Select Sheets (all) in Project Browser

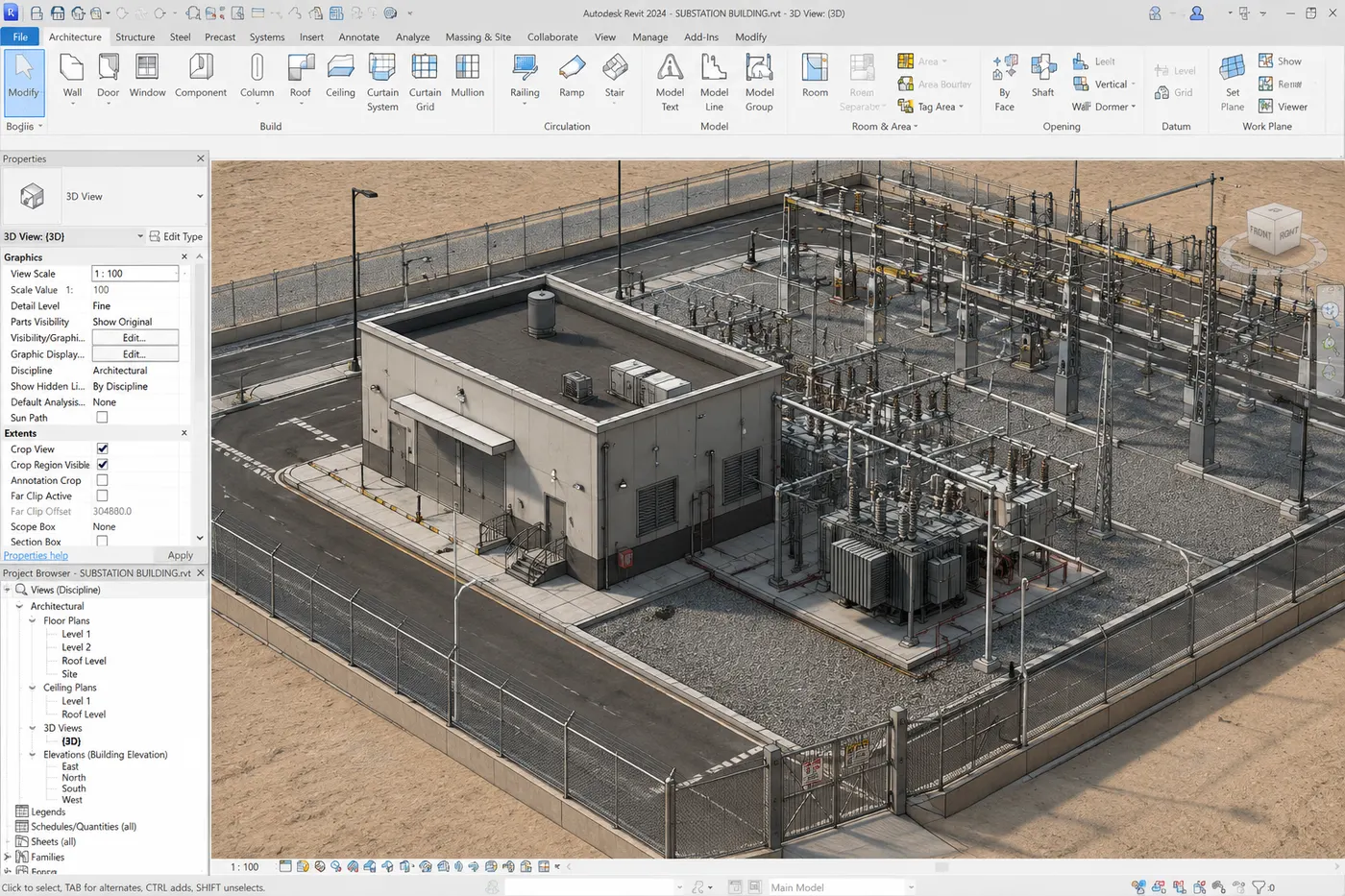coord(53,841)
